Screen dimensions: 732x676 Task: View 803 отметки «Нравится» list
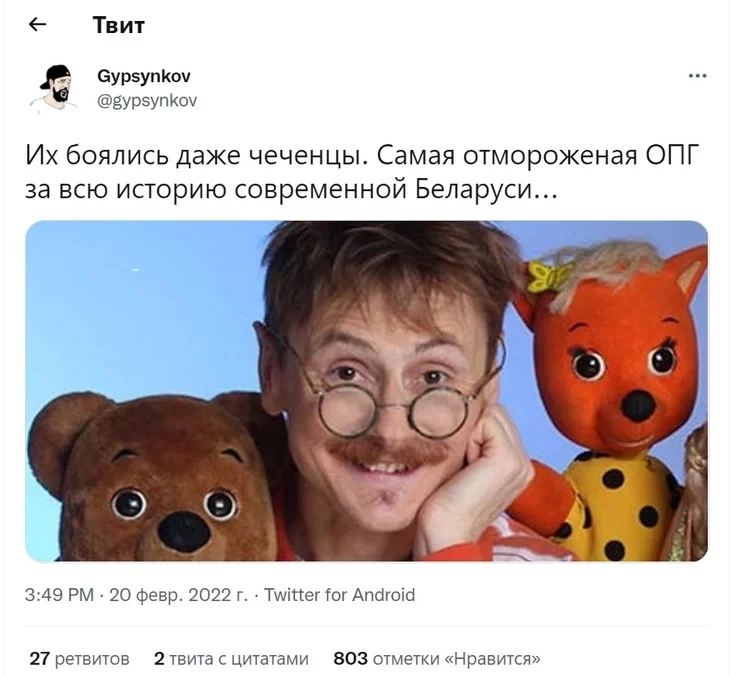[437, 659]
